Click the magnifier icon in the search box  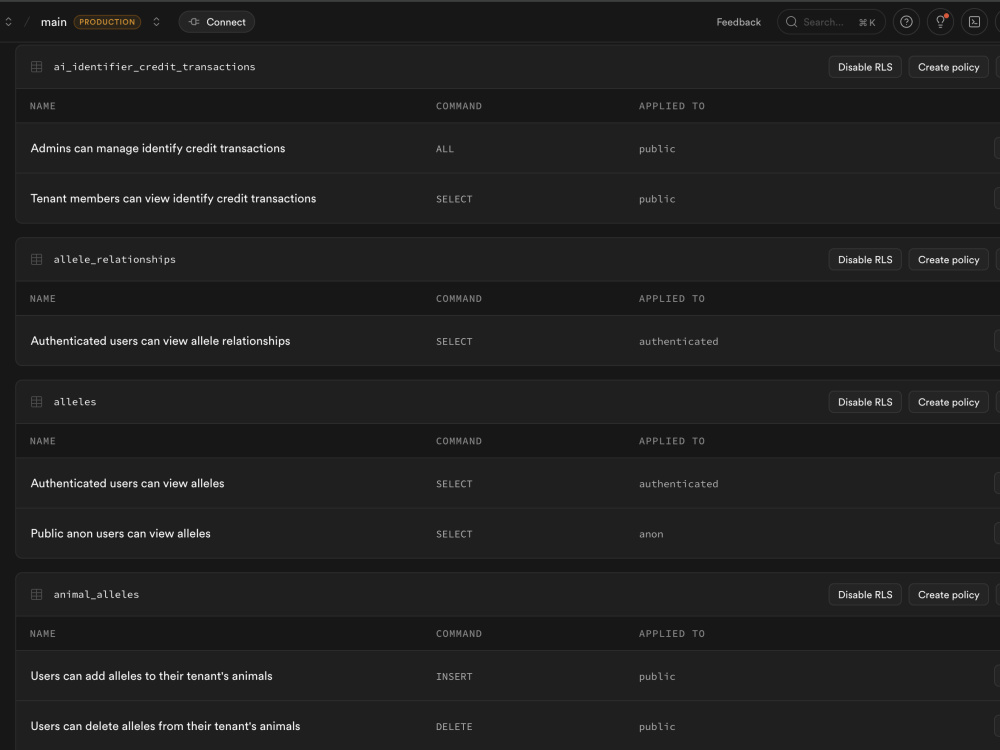pyautogui.click(x=791, y=22)
